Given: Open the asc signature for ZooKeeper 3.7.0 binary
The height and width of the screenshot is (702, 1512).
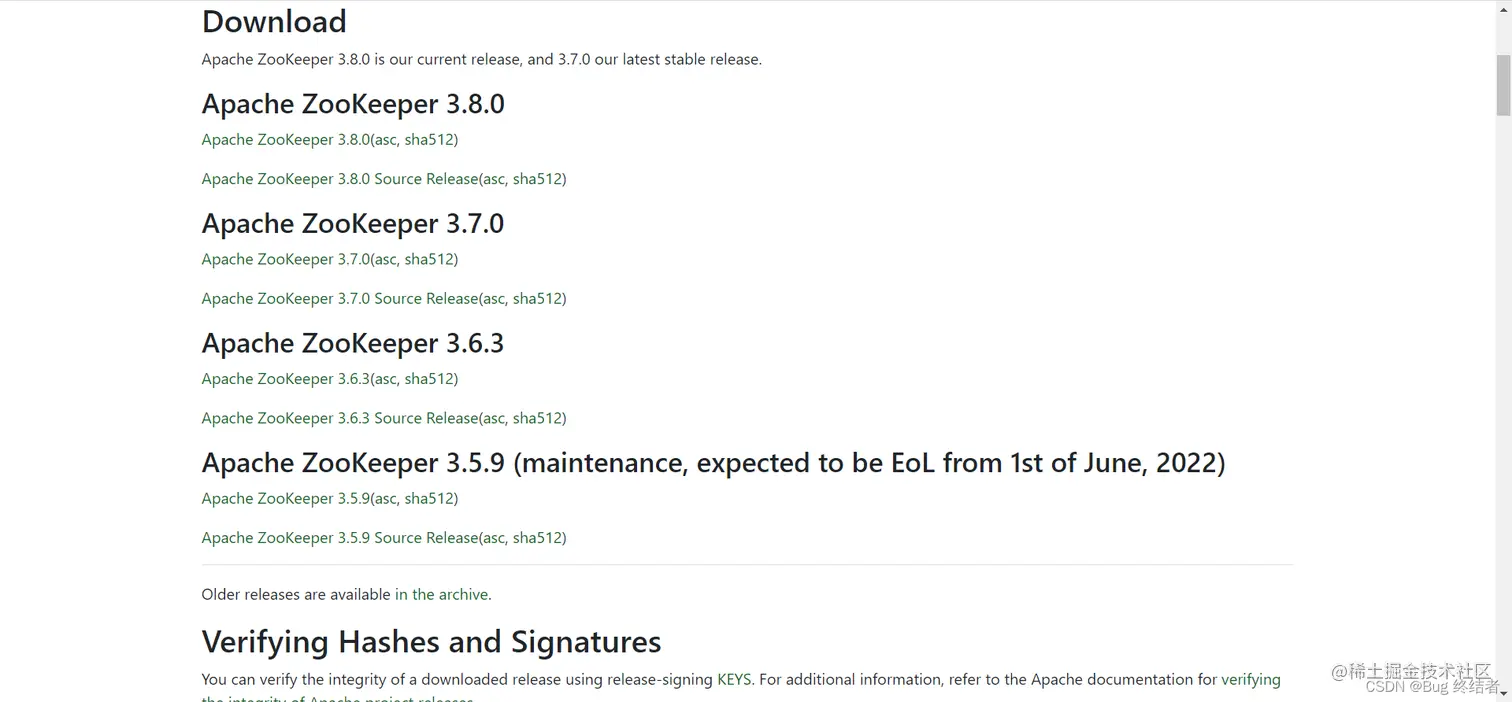Looking at the screenshot, I should [385, 259].
